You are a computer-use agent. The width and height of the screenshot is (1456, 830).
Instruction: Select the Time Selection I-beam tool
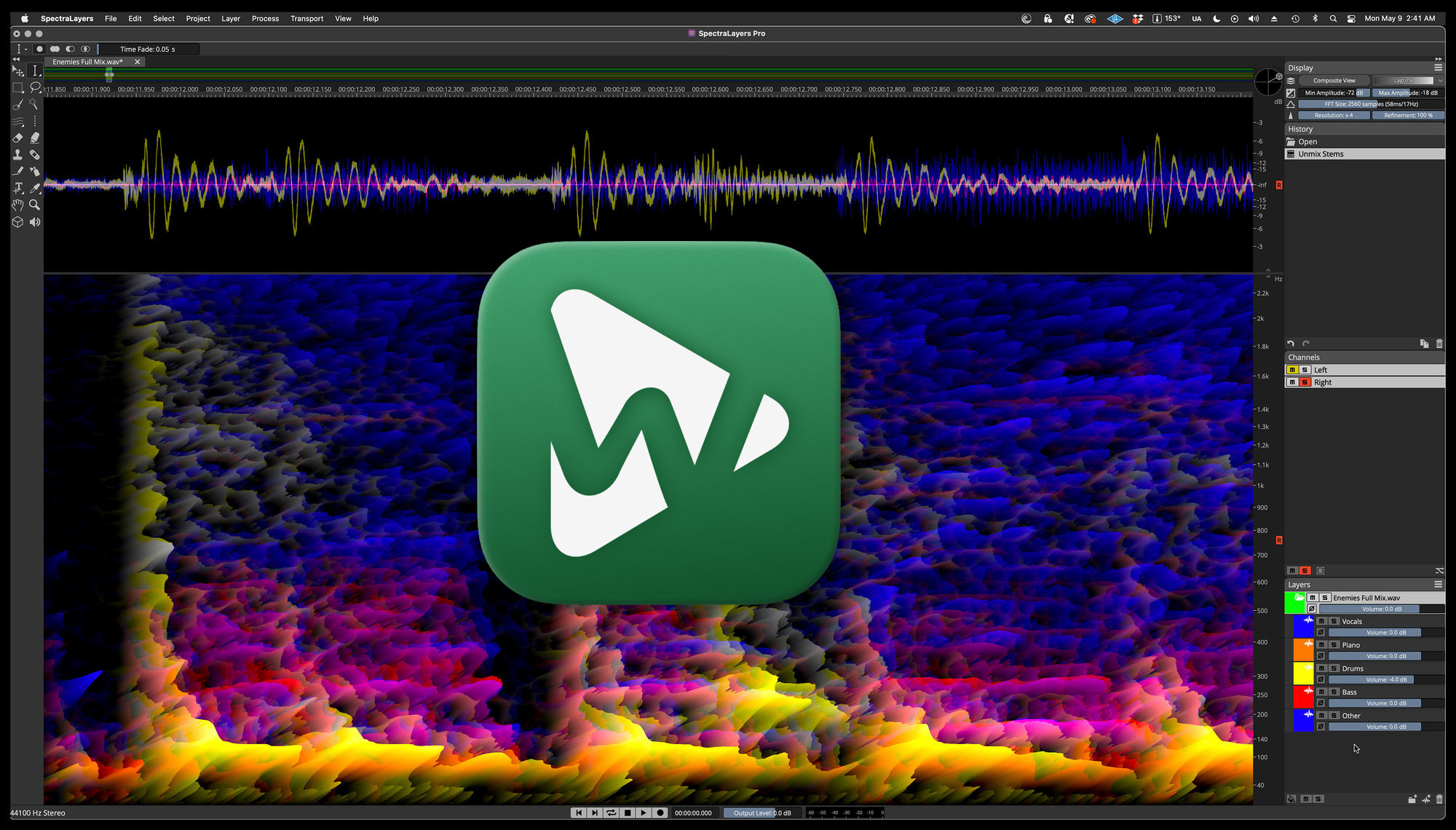[x=35, y=71]
